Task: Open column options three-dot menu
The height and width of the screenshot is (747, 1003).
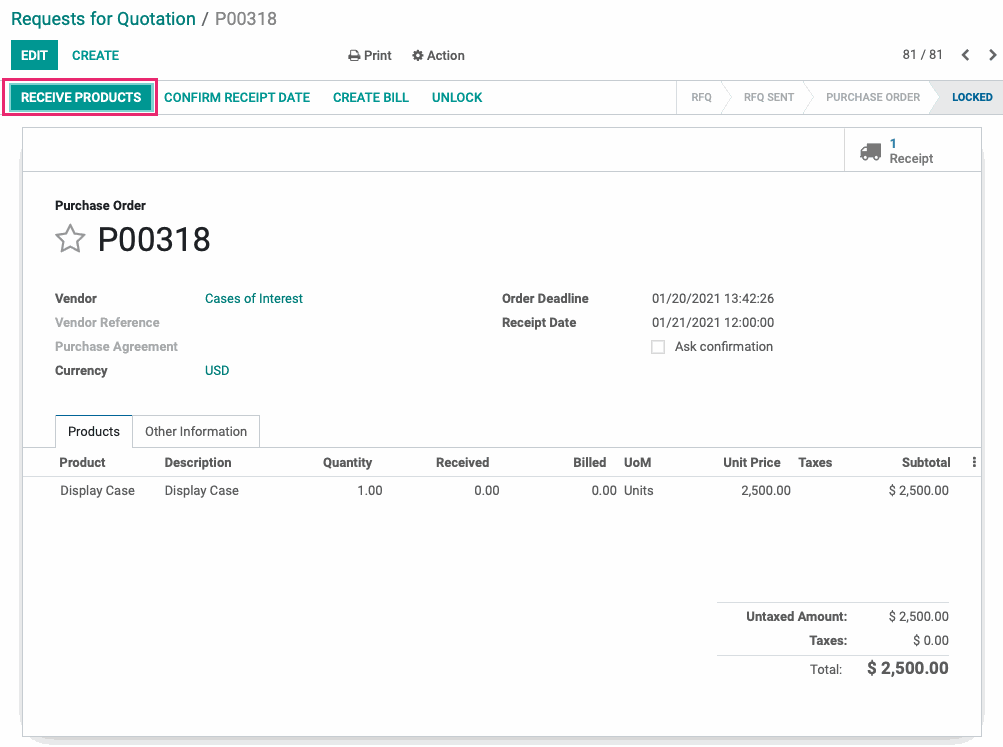Action: (x=974, y=462)
